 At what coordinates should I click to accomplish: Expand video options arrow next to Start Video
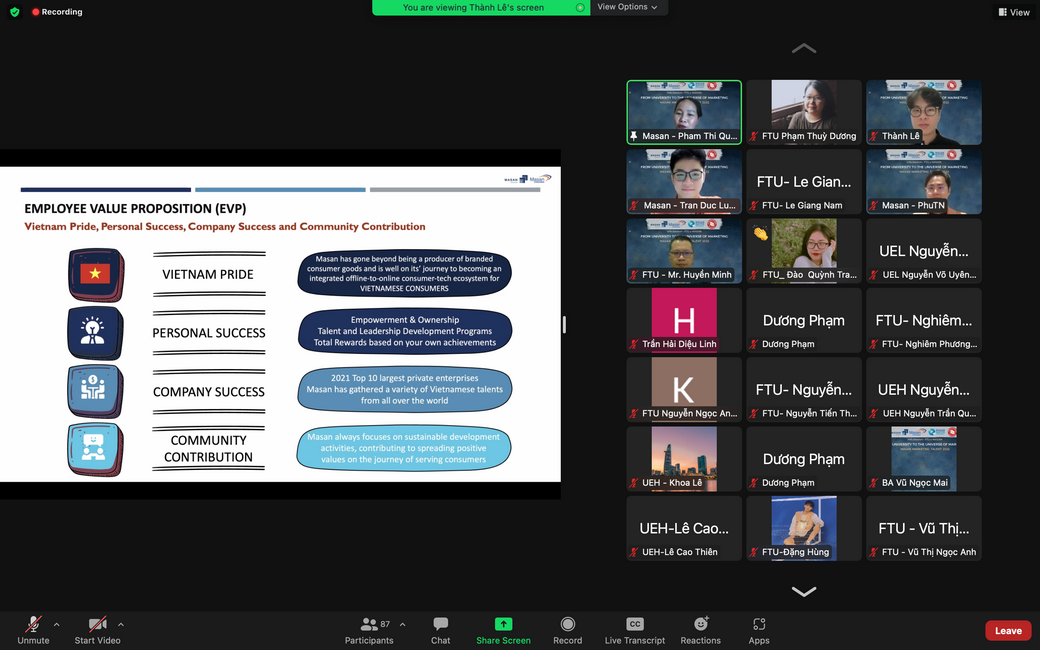click(x=121, y=624)
